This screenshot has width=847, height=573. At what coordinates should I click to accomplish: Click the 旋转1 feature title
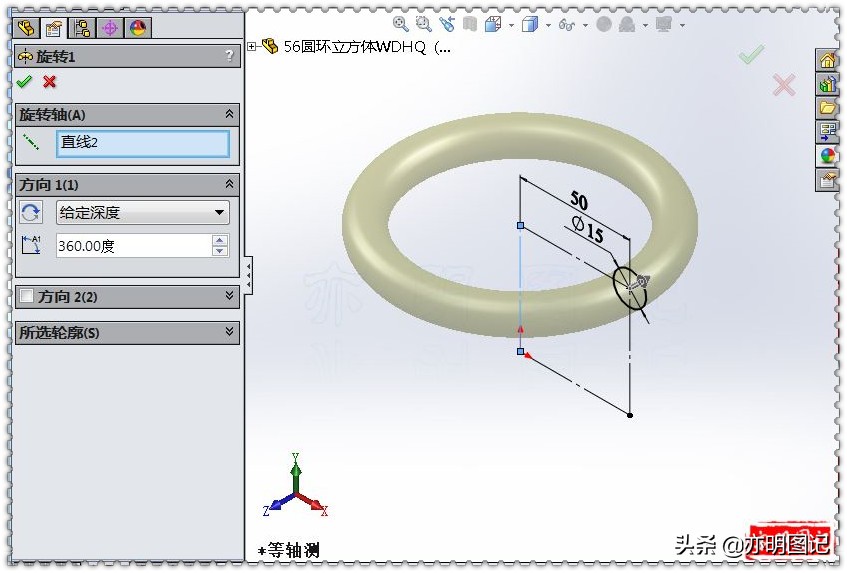click(x=56, y=56)
